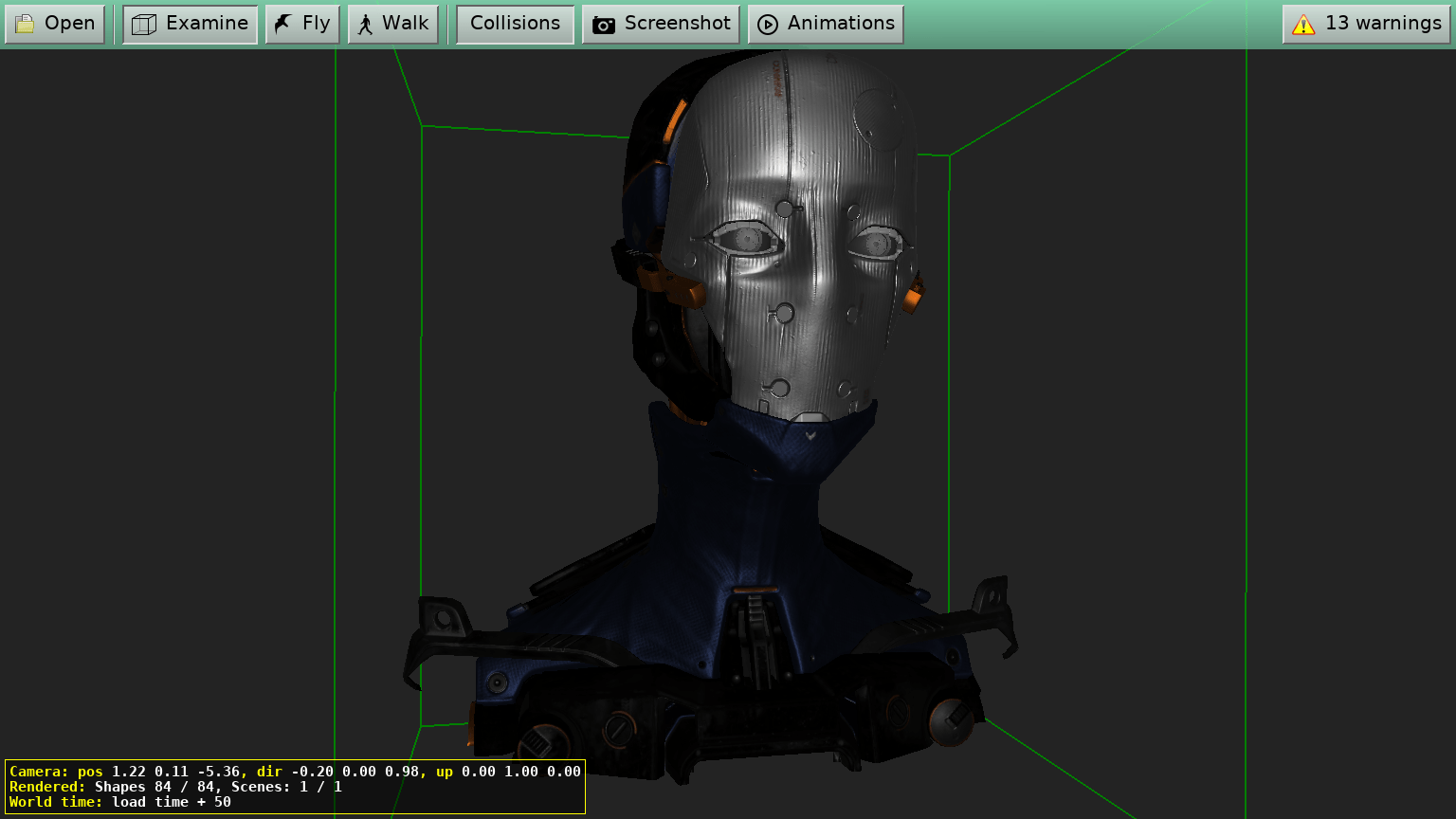Open the Animations panel
Viewport: 1456px width, 819px height.
pyautogui.click(x=826, y=24)
